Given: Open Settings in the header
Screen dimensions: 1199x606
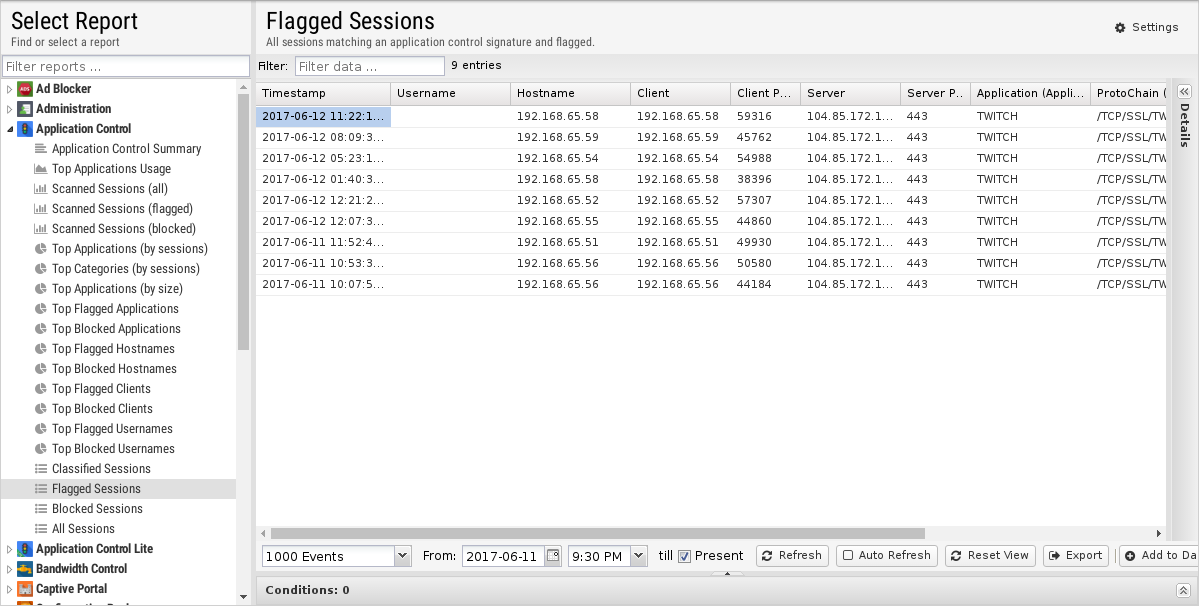Looking at the screenshot, I should (x=1146, y=28).
